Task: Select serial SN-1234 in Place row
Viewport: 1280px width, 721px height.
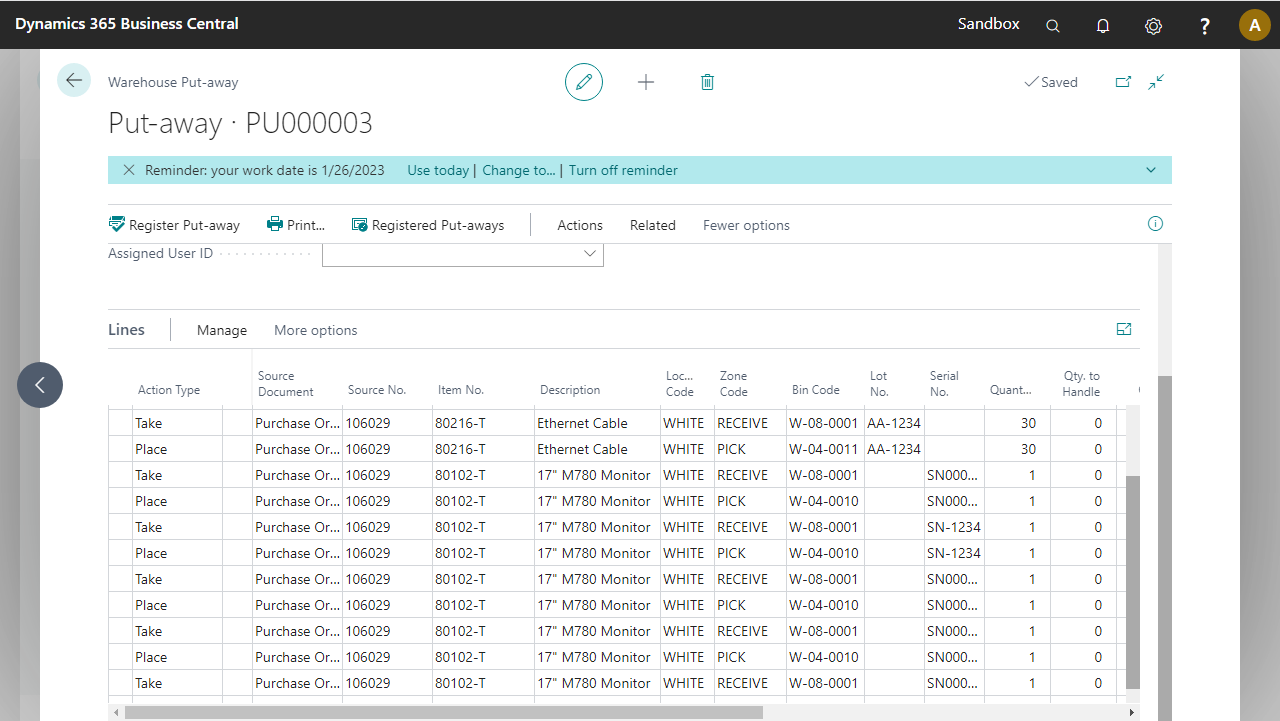Action: coord(954,553)
